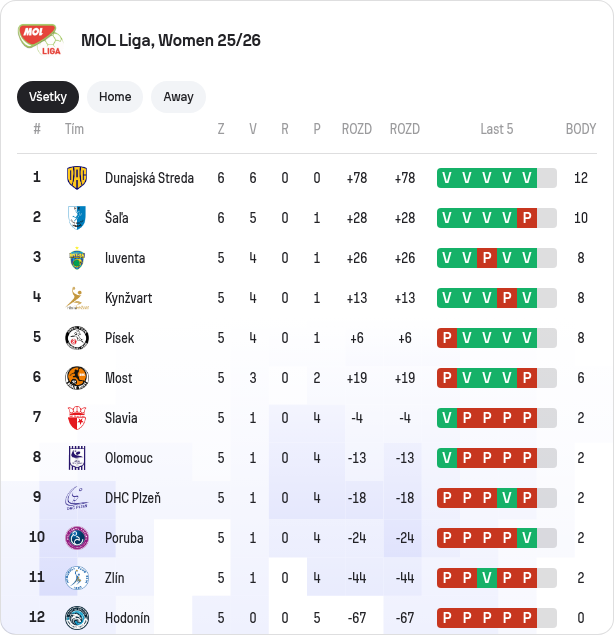Open the Olomouc team link
The height and width of the screenshot is (635, 614).
point(129,458)
